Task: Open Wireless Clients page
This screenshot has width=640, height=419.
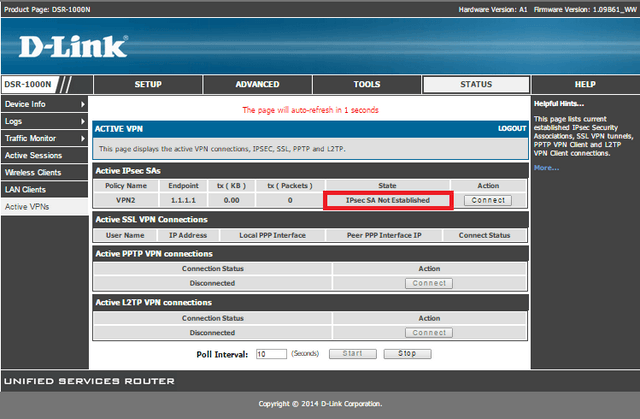Action: point(44,173)
